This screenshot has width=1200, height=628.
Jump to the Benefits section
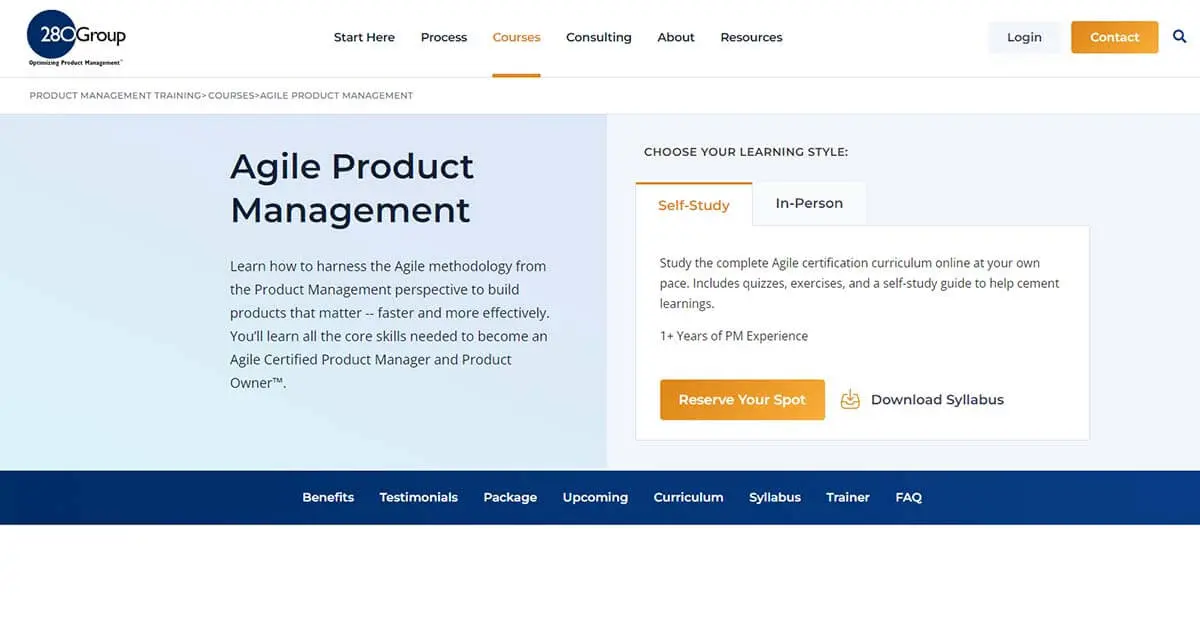(328, 497)
